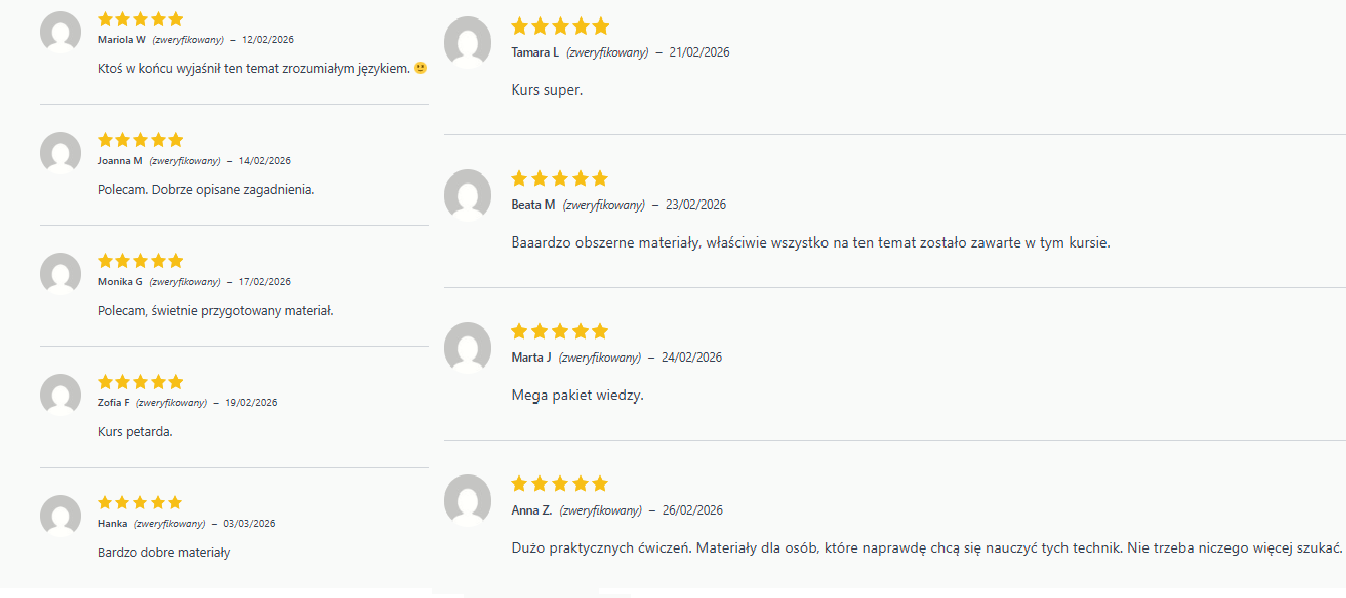
Task: Click Beata M's profile avatar
Action: [x=467, y=193]
